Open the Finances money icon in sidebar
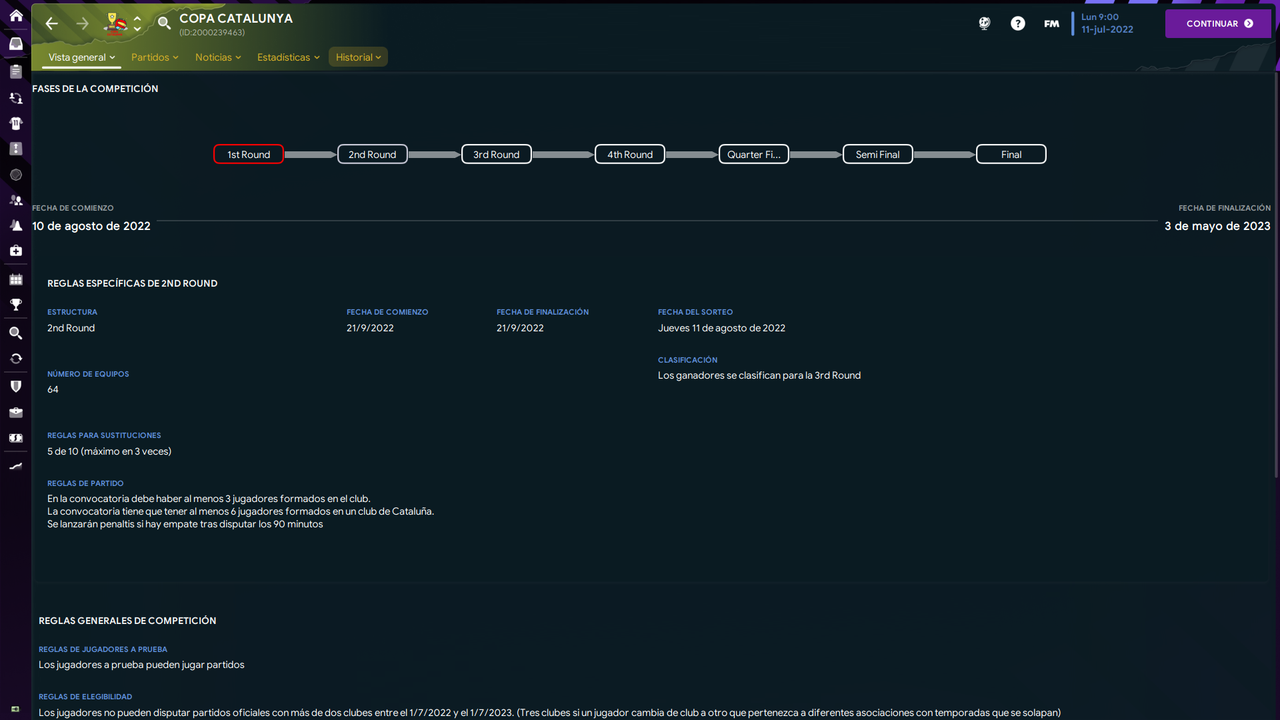This screenshot has height=720, width=1280. click(15, 438)
